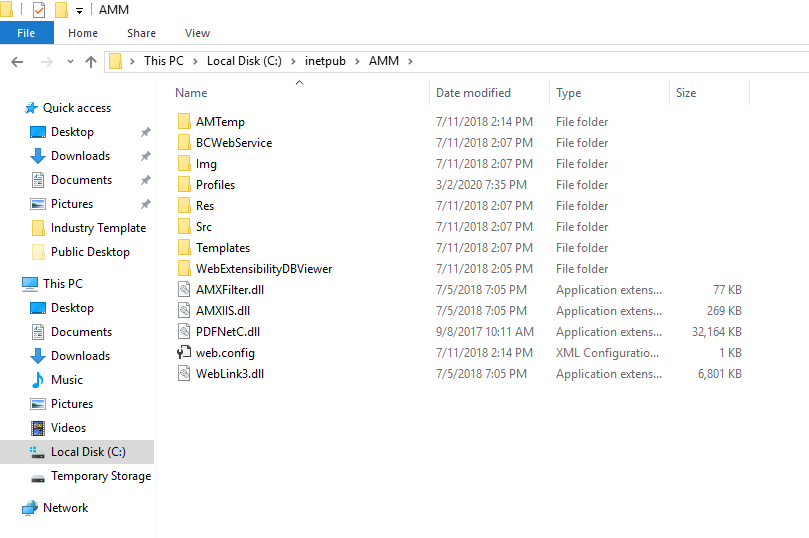Open Pictures under Quick access
This screenshot has height=538, width=809.
(72, 204)
